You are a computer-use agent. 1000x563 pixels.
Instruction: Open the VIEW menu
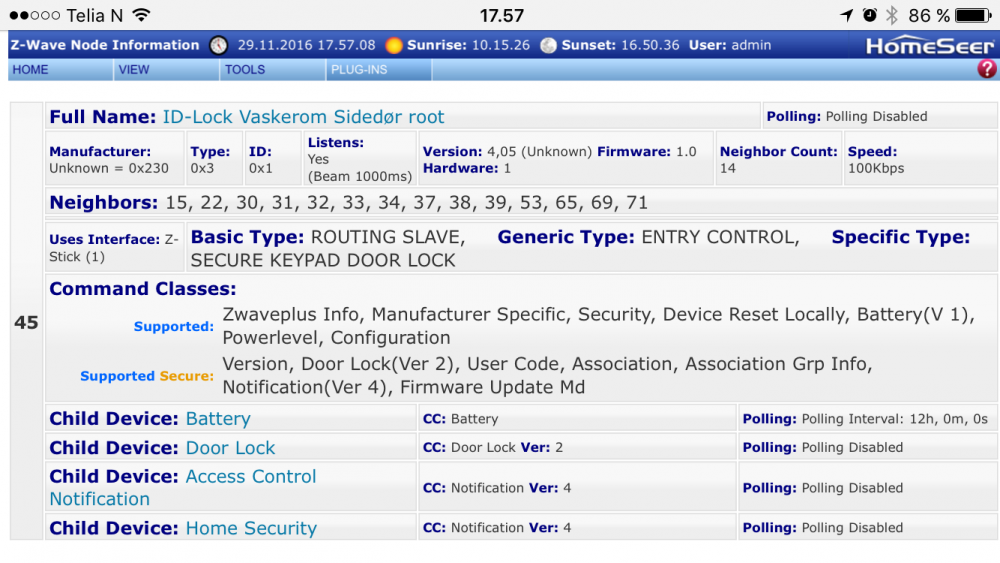click(134, 70)
